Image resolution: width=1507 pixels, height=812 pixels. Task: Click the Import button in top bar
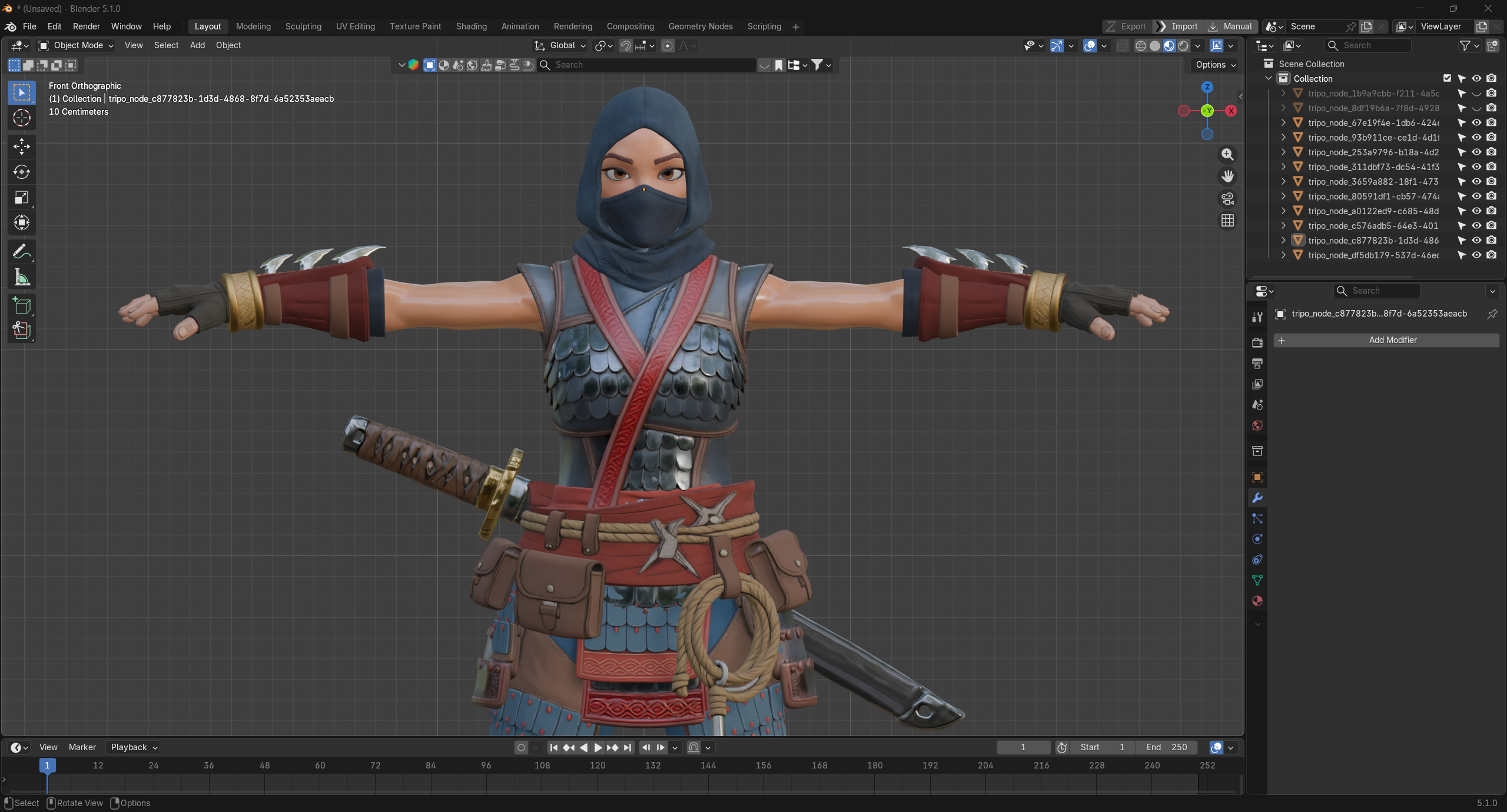(x=1177, y=26)
